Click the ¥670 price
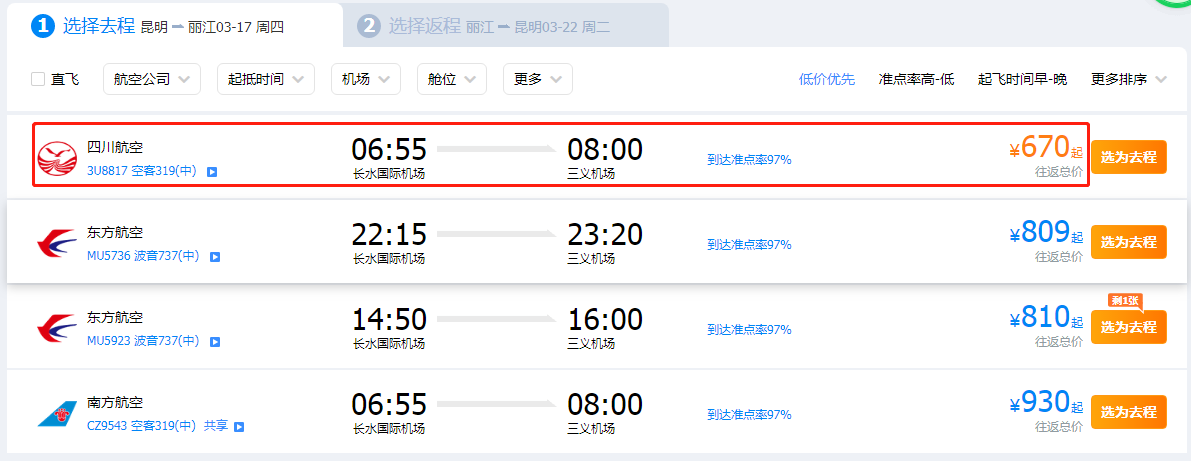Screen dimensions: 1191x461 (1046, 147)
